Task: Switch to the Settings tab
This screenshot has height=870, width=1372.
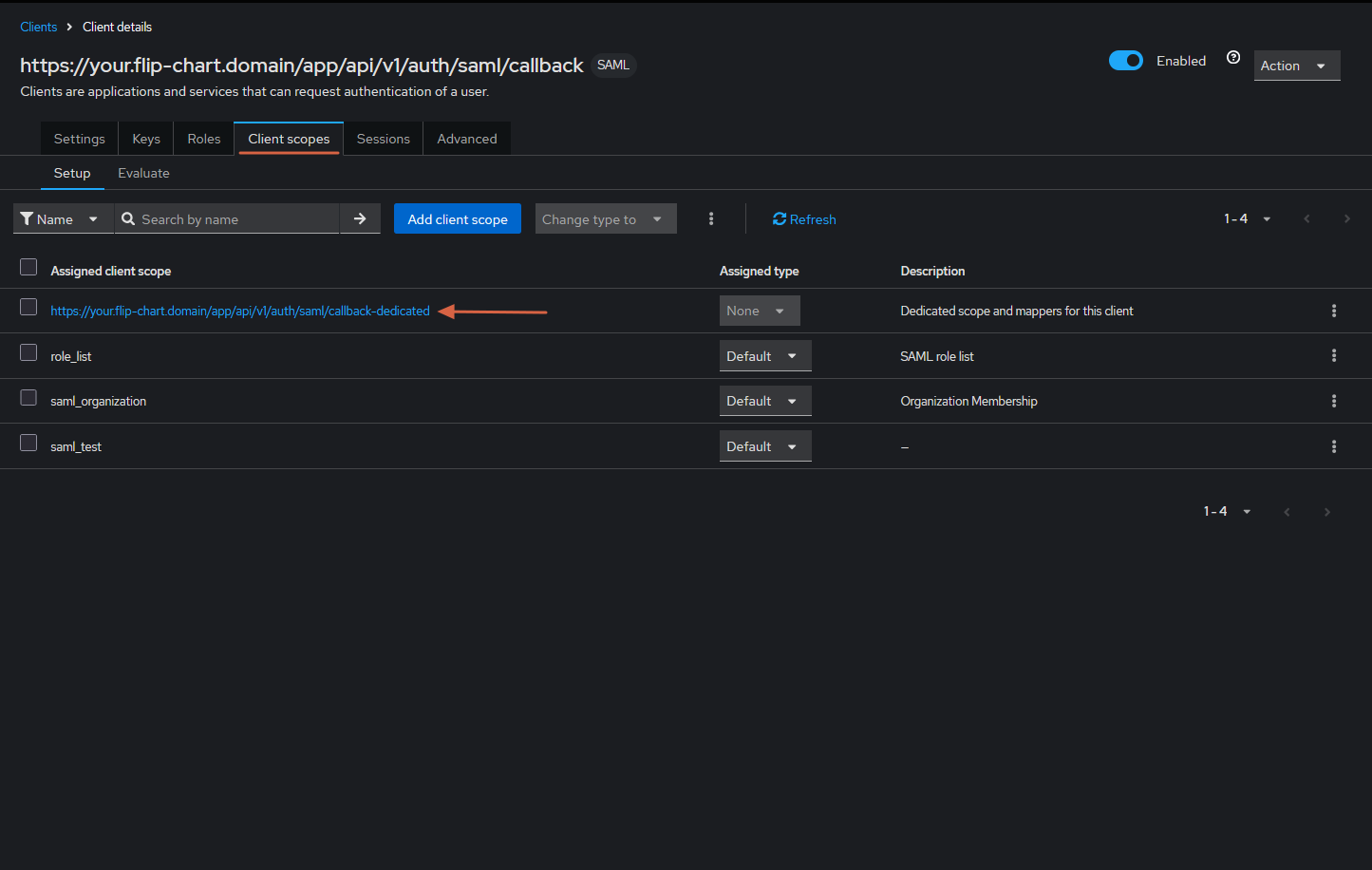Action: pyautogui.click(x=80, y=139)
